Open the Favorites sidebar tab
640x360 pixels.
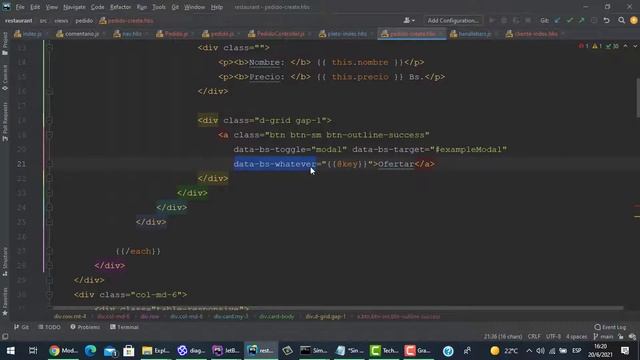click(5, 301)
